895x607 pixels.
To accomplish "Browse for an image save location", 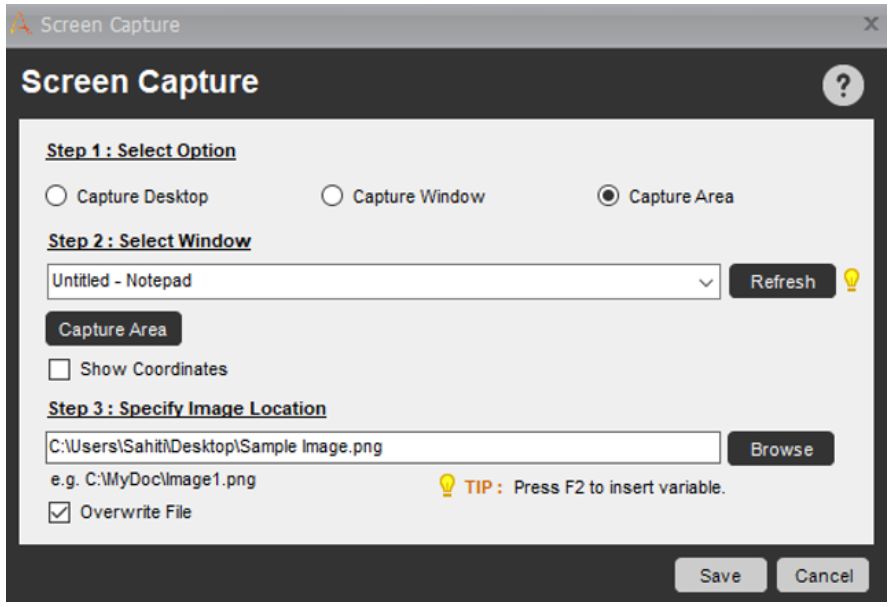I will point(781,449).
